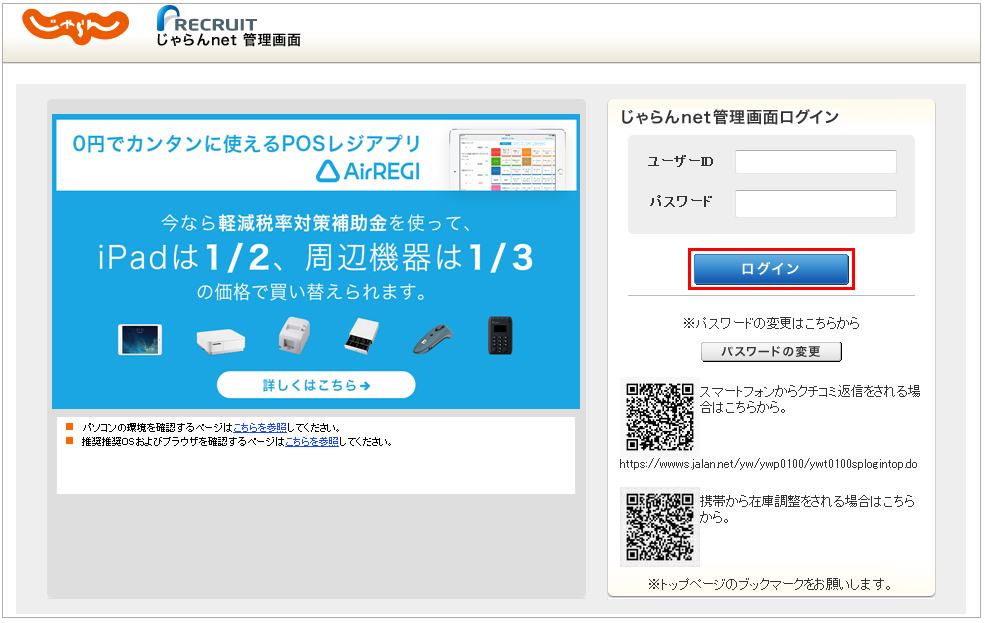Click the 在庫調整 mobile QR code
Screen dimensions: 985x623
(x=659, y=527)
